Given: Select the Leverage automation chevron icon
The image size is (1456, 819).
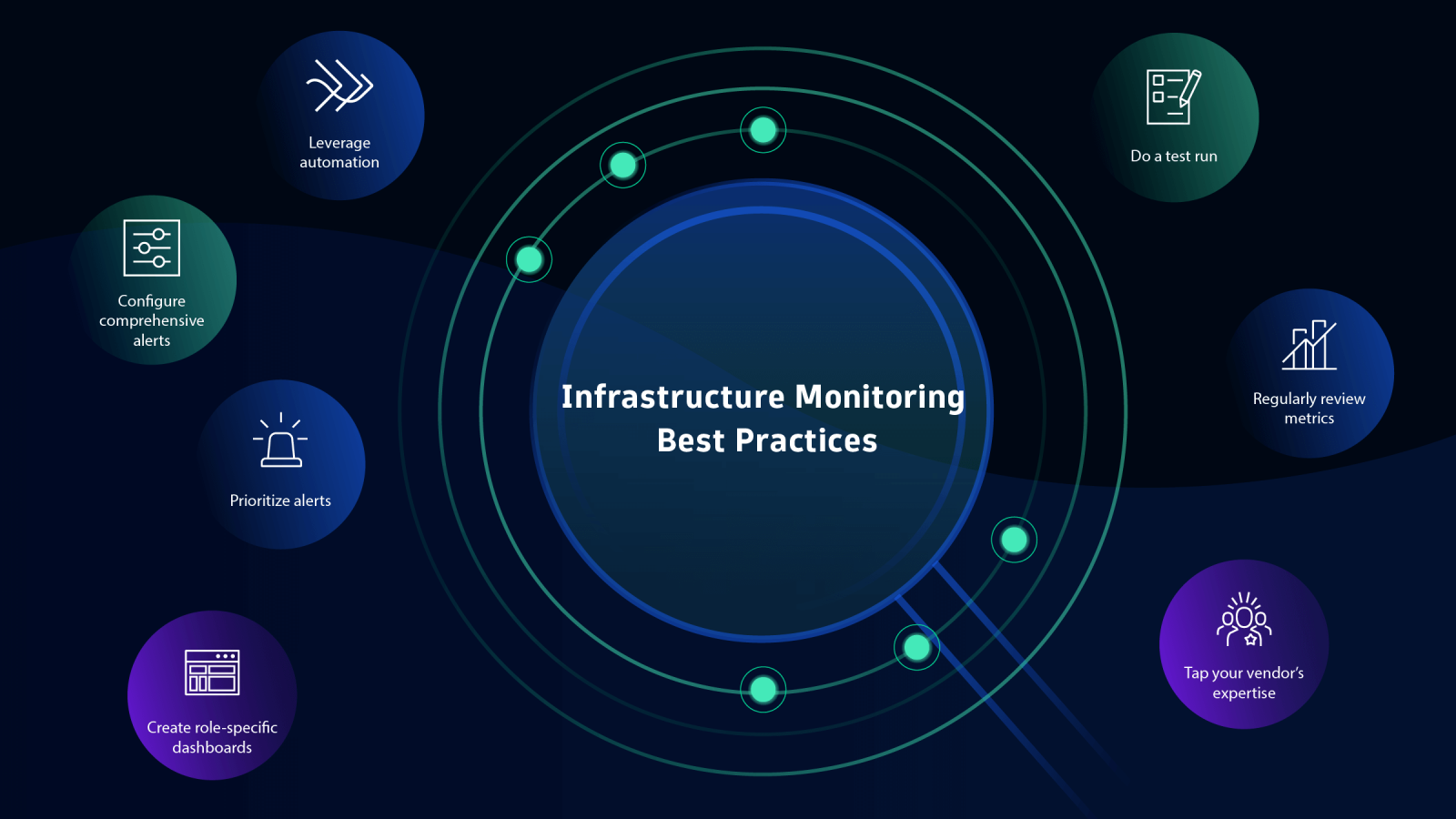Looking at the screenshot, I should click(x=339, y=86).
